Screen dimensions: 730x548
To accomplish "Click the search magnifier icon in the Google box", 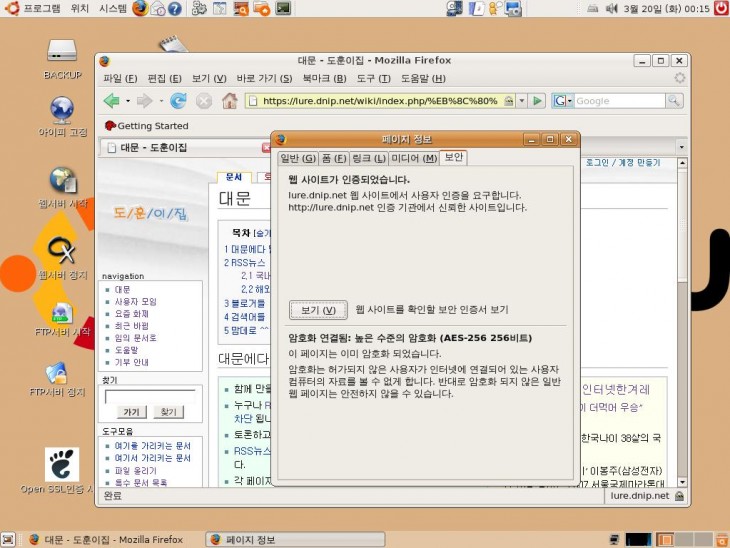I will point(674,101).
